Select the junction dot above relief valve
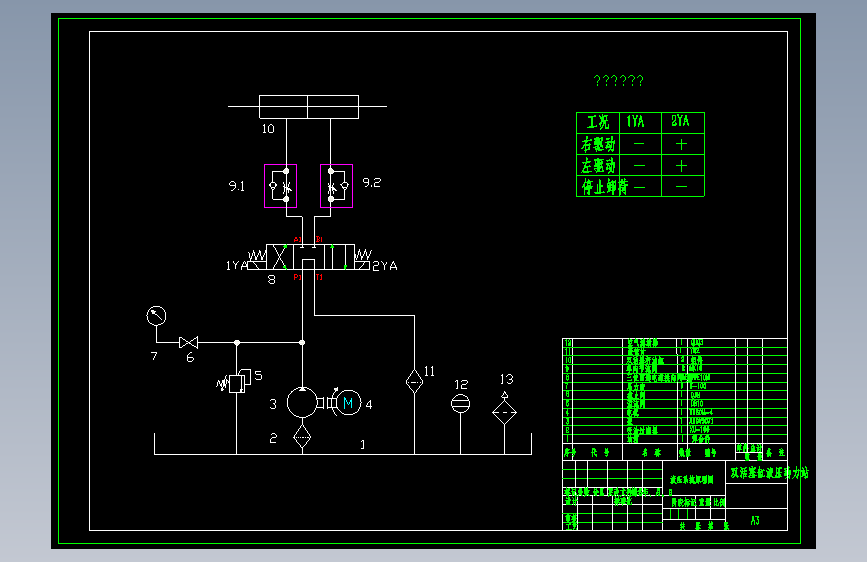The width and height of the screenshot is (867, 562). [x=237, y=342]
